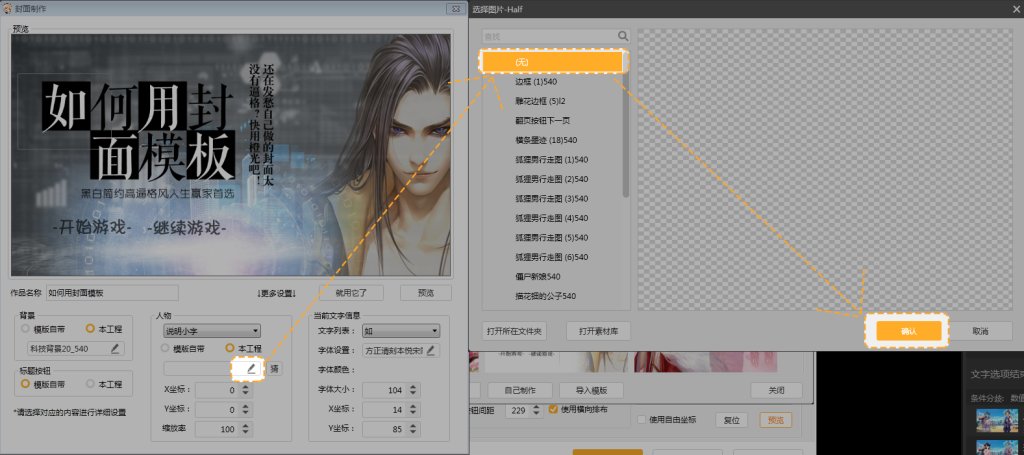Enable the 使用自由坐标 checkbox
1024x455 pixels.
click(641, 419)
